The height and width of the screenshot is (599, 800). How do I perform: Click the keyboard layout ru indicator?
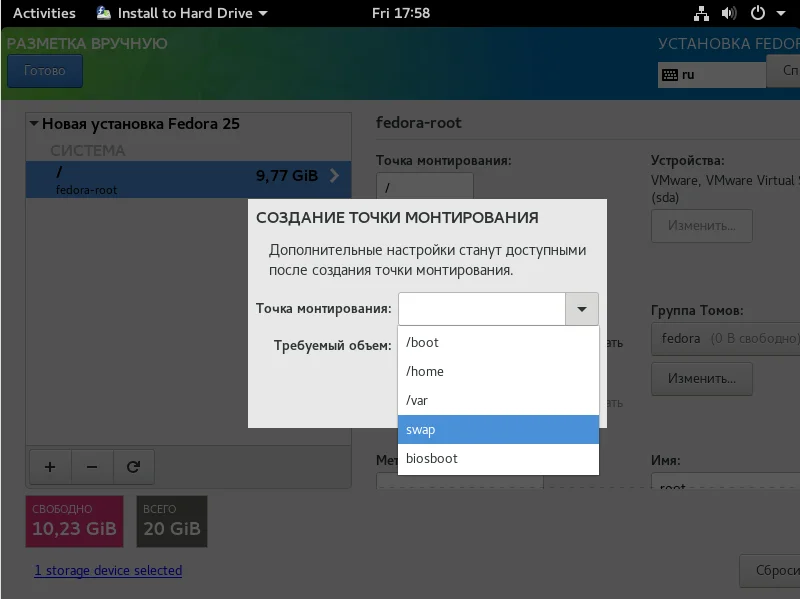click(711, 75)
